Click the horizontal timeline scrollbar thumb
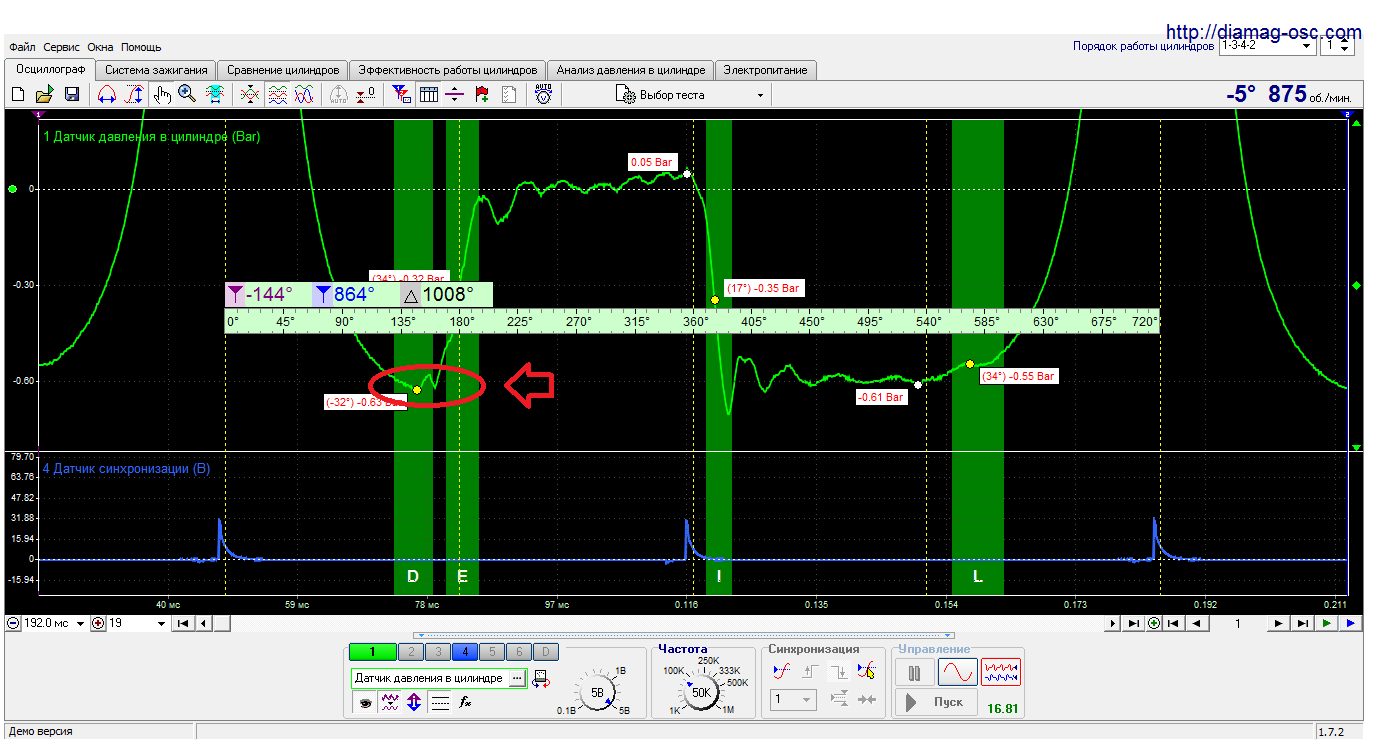 222,623
